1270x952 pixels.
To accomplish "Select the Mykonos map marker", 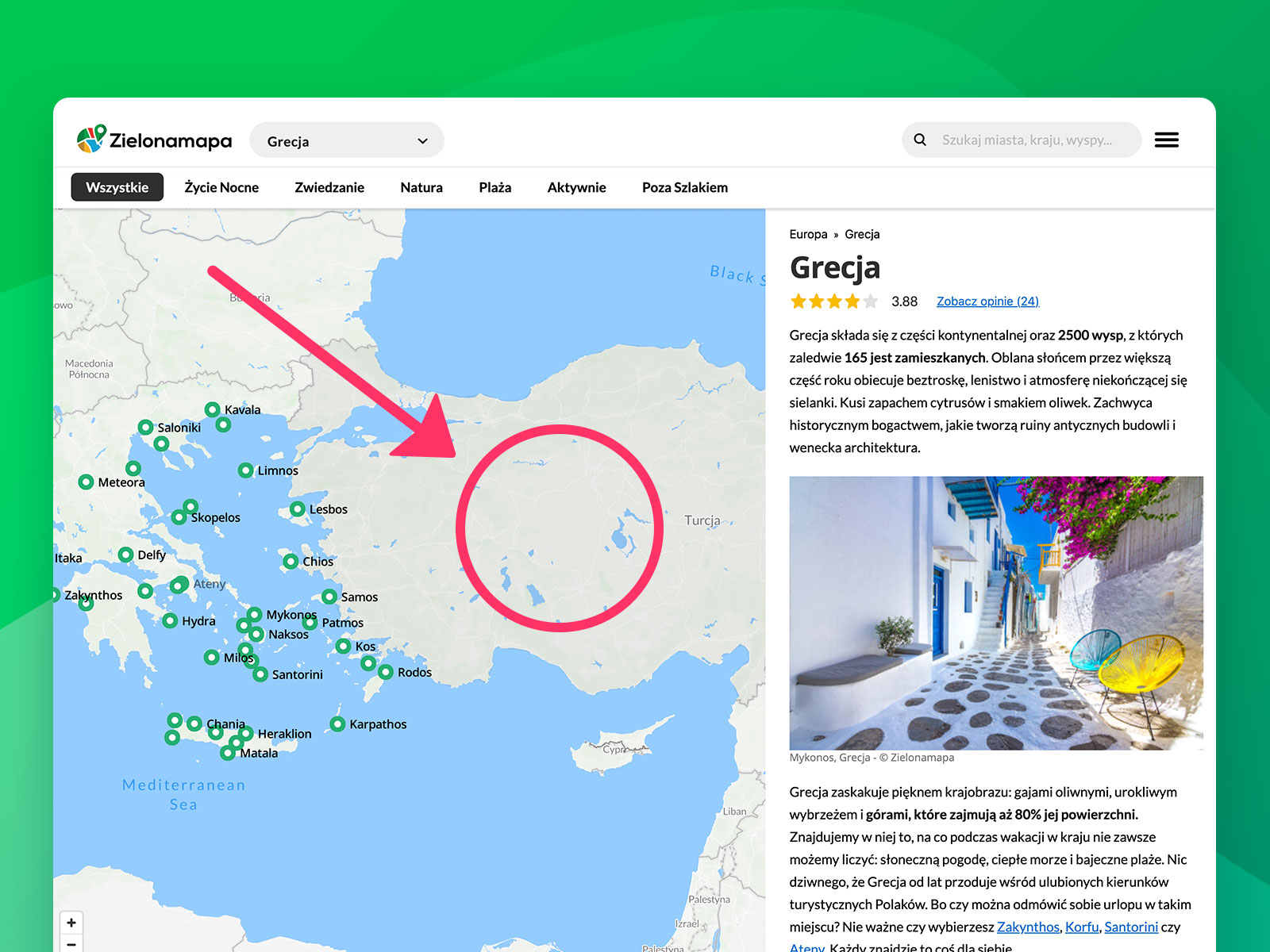I will [x=254, y=614].
